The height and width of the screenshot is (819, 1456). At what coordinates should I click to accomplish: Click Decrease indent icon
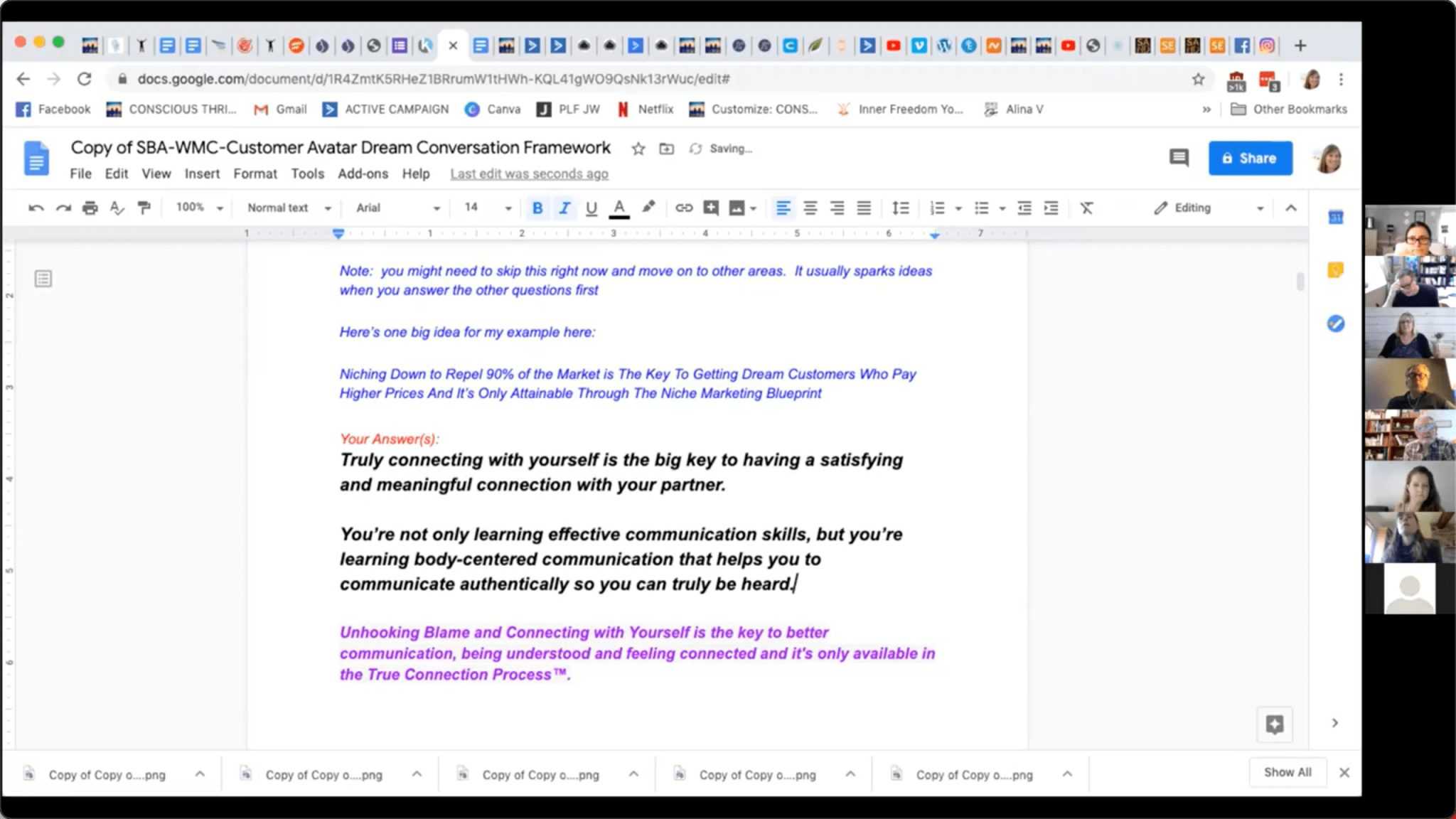[x=1024, y=208]
